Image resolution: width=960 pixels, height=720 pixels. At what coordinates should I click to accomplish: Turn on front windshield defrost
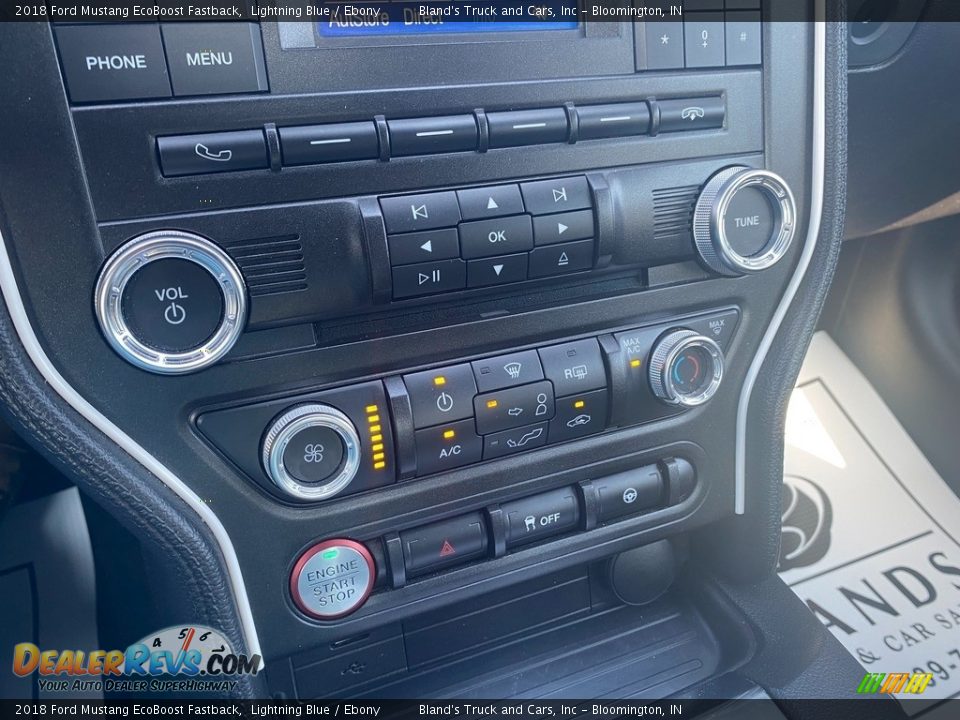coord(508,371)
